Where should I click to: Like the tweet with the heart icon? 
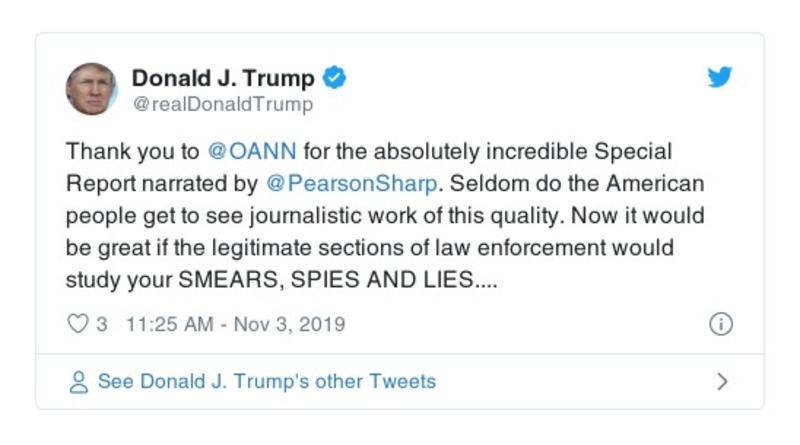pos(77,324)
